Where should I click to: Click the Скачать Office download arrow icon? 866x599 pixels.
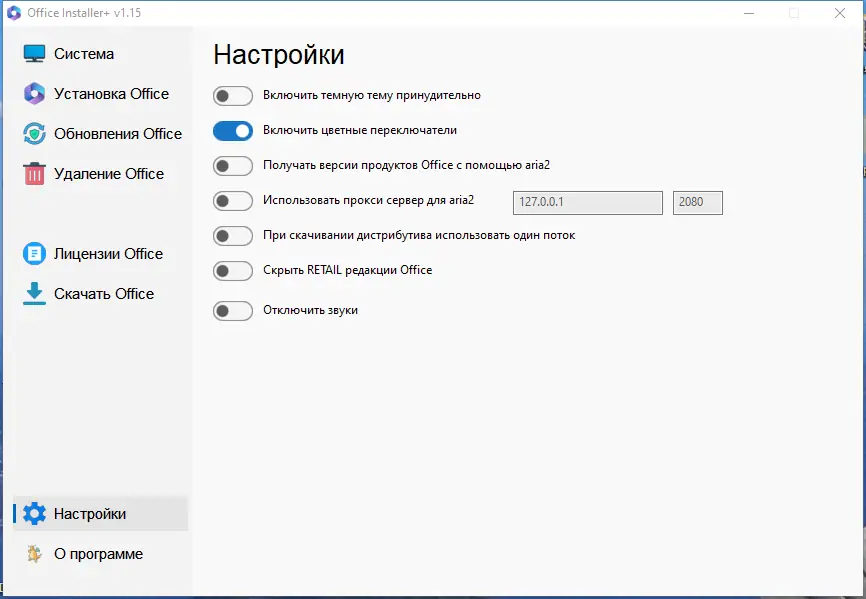coord(34,294)
